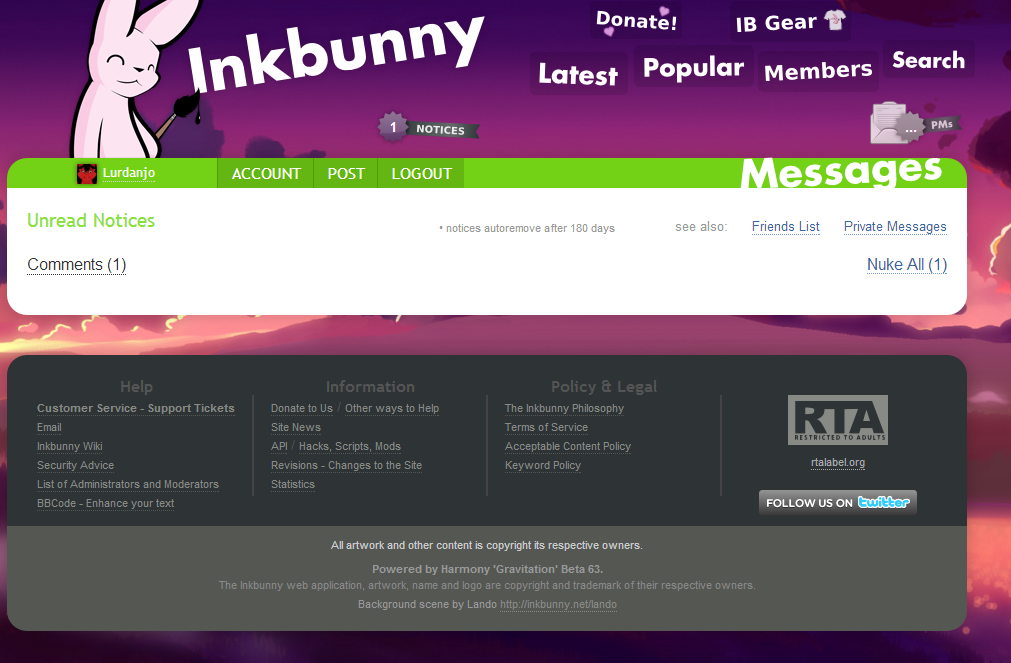Open Customer Service - Support Tickets

click(135, 408)
